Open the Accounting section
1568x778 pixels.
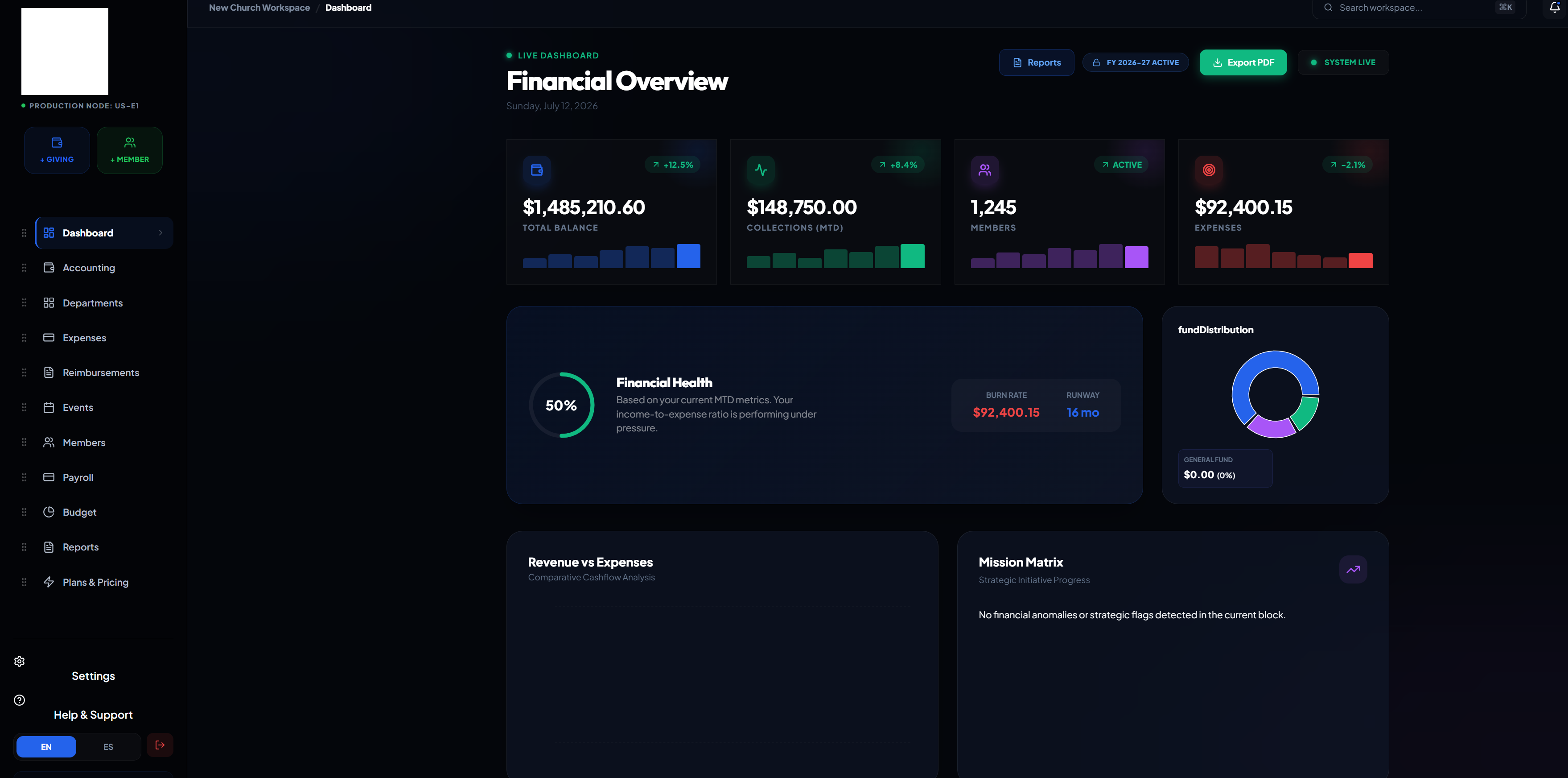pyautogui.click(x=104, y=268)
